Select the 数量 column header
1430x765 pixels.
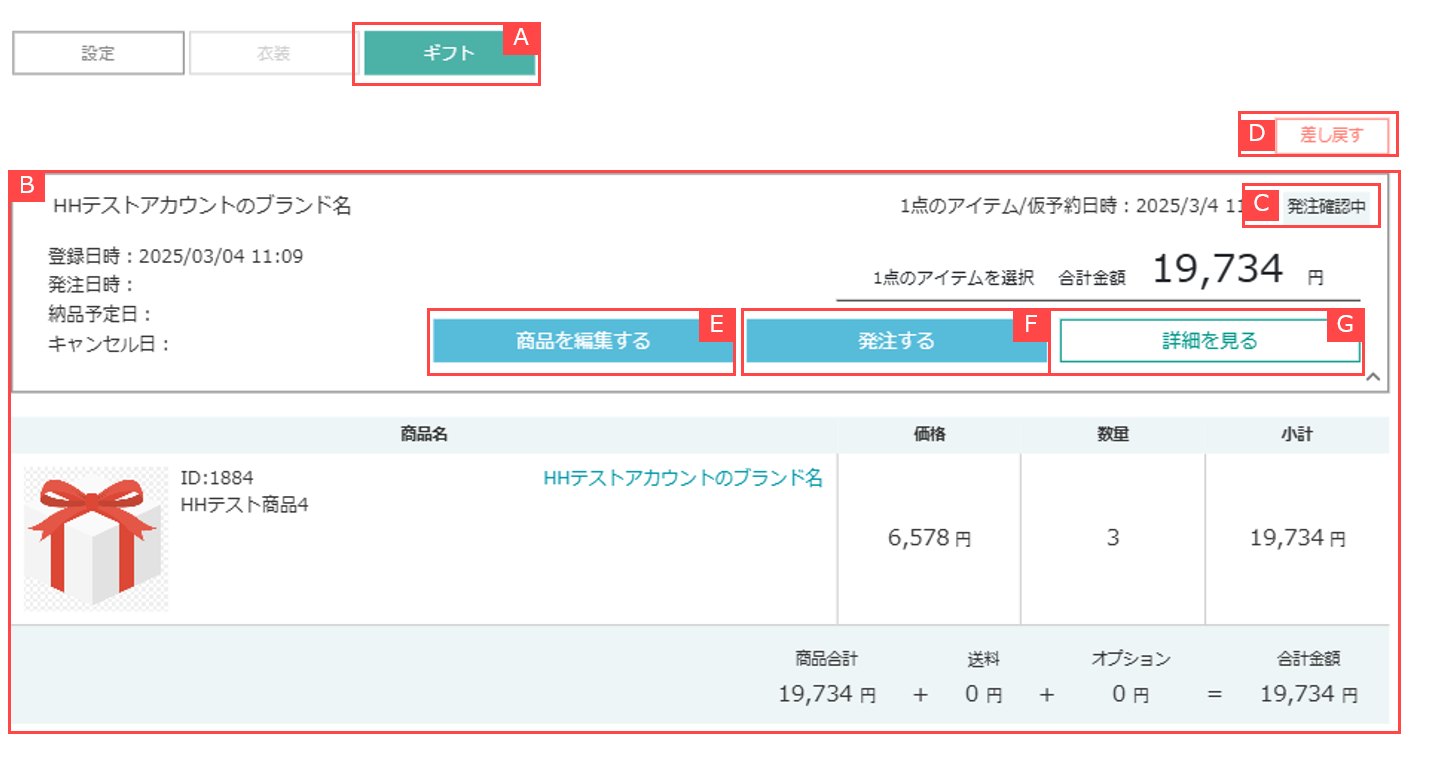coord(1112,435)
